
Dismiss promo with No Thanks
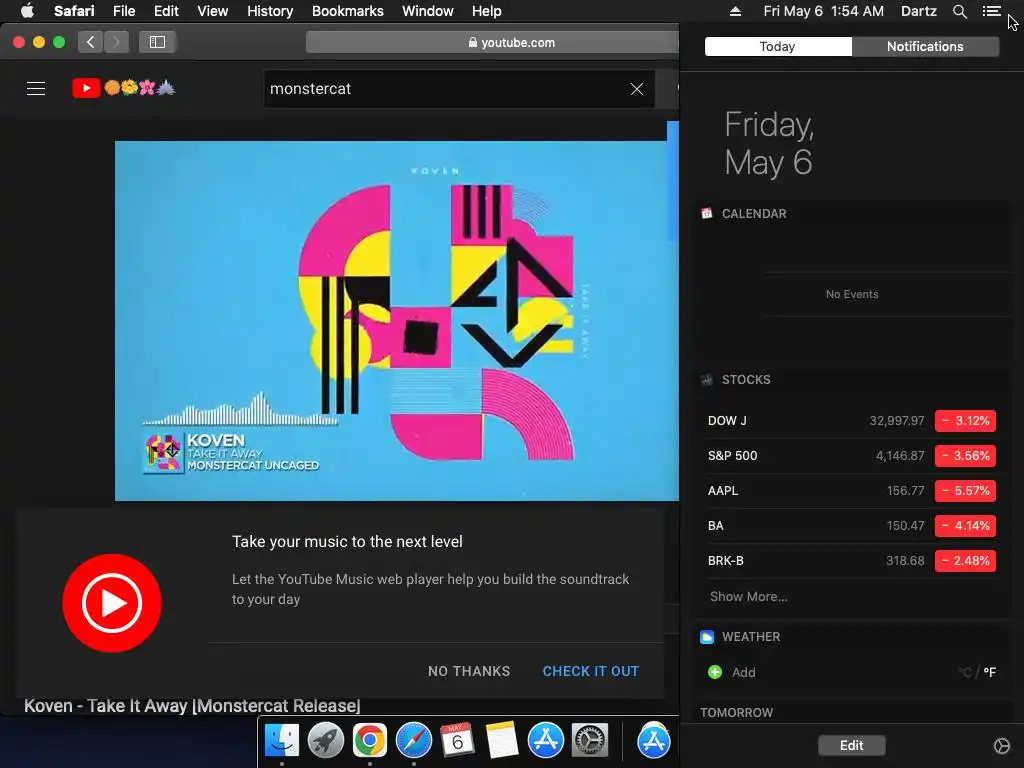469,671
